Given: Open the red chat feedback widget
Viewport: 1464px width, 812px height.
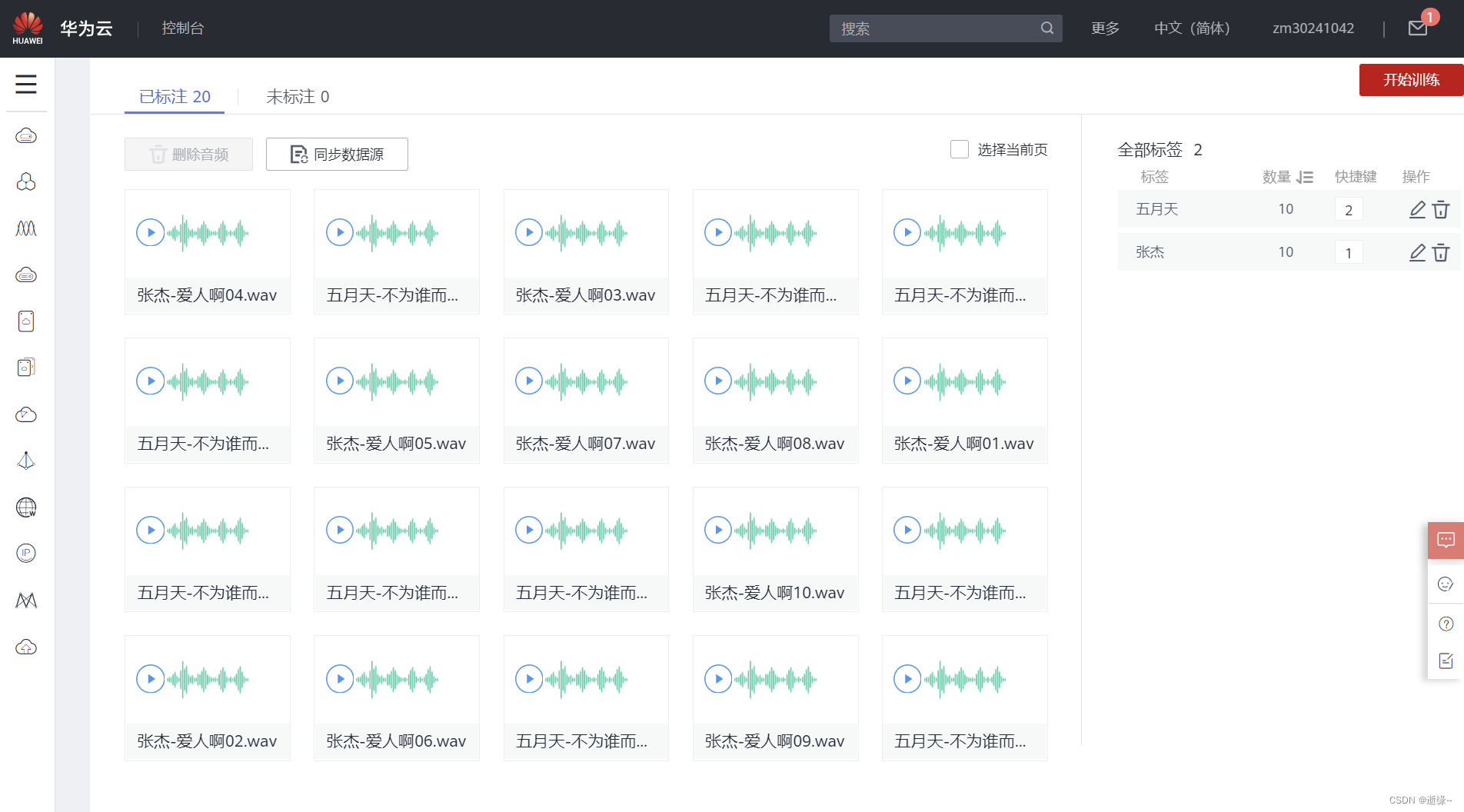Looking at the screenshot, I should coord(1446,541).
